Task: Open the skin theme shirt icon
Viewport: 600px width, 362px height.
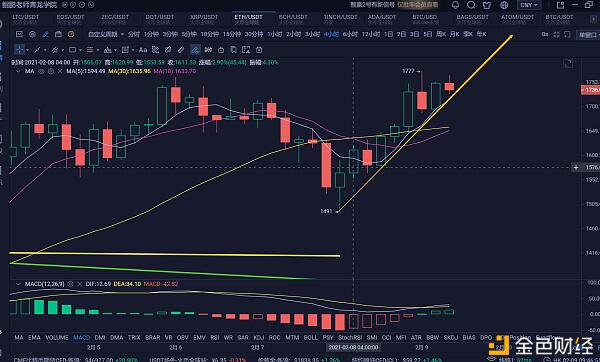Action: 487,5
